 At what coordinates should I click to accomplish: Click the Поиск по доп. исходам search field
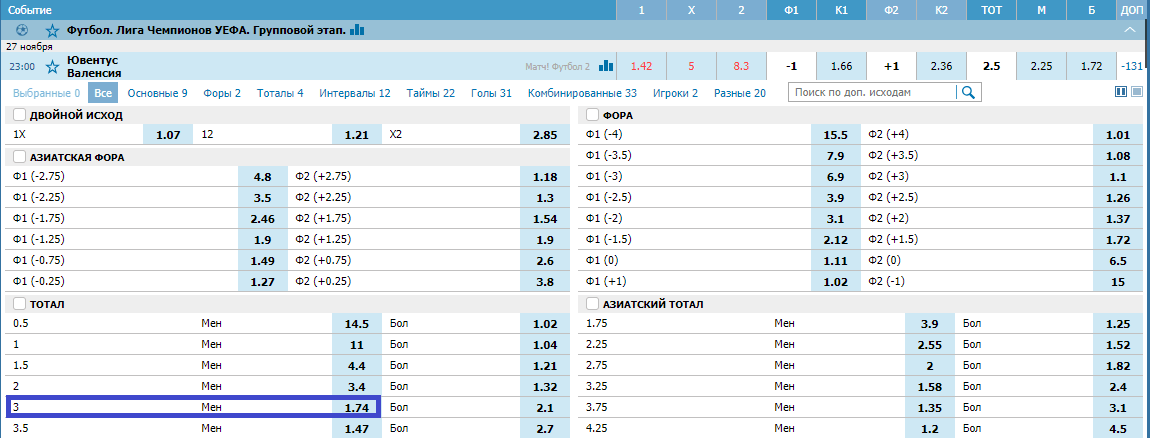click(872, 92)
